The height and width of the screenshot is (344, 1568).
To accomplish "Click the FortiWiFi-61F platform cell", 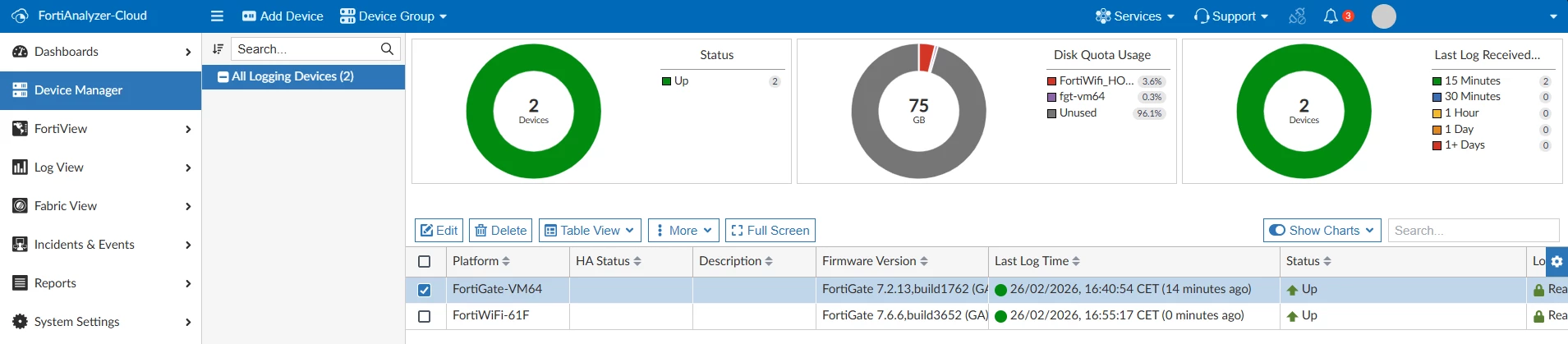I will tap(508, 316).
